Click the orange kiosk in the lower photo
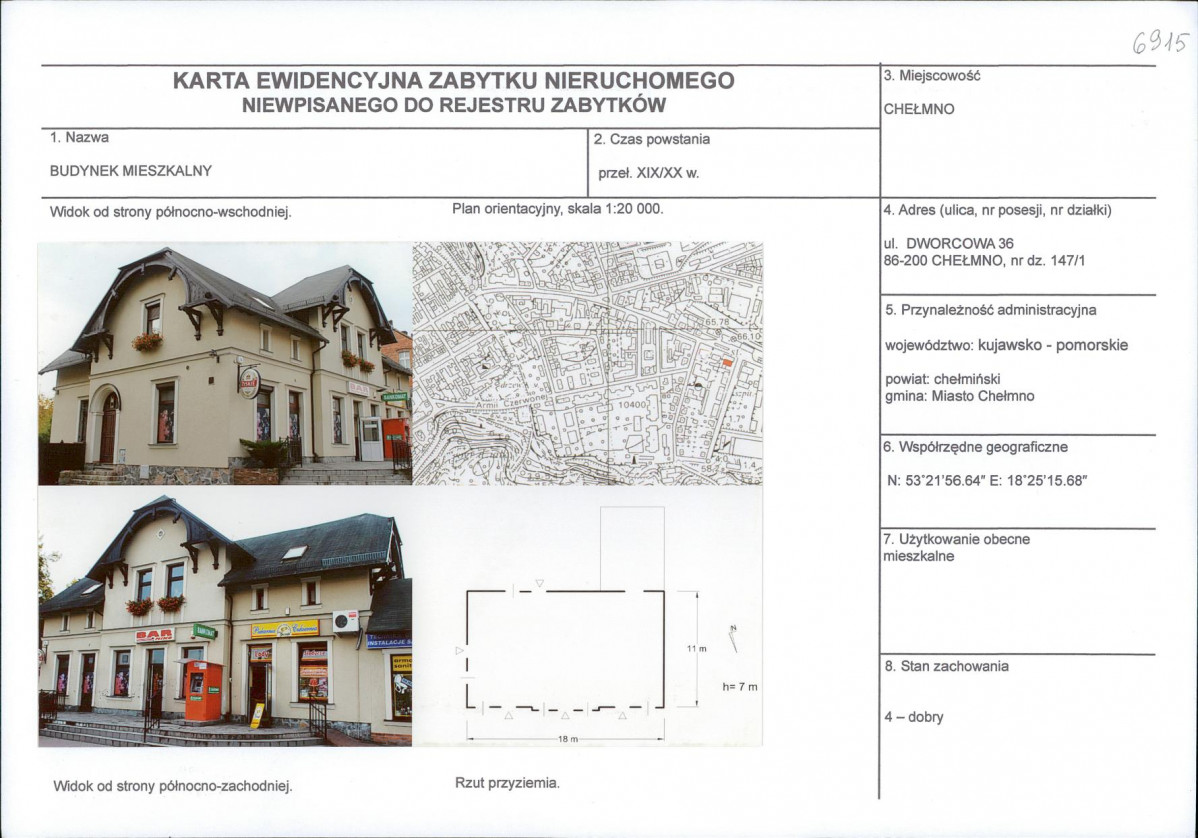1198x838 pixels. (x=203, y=691)
